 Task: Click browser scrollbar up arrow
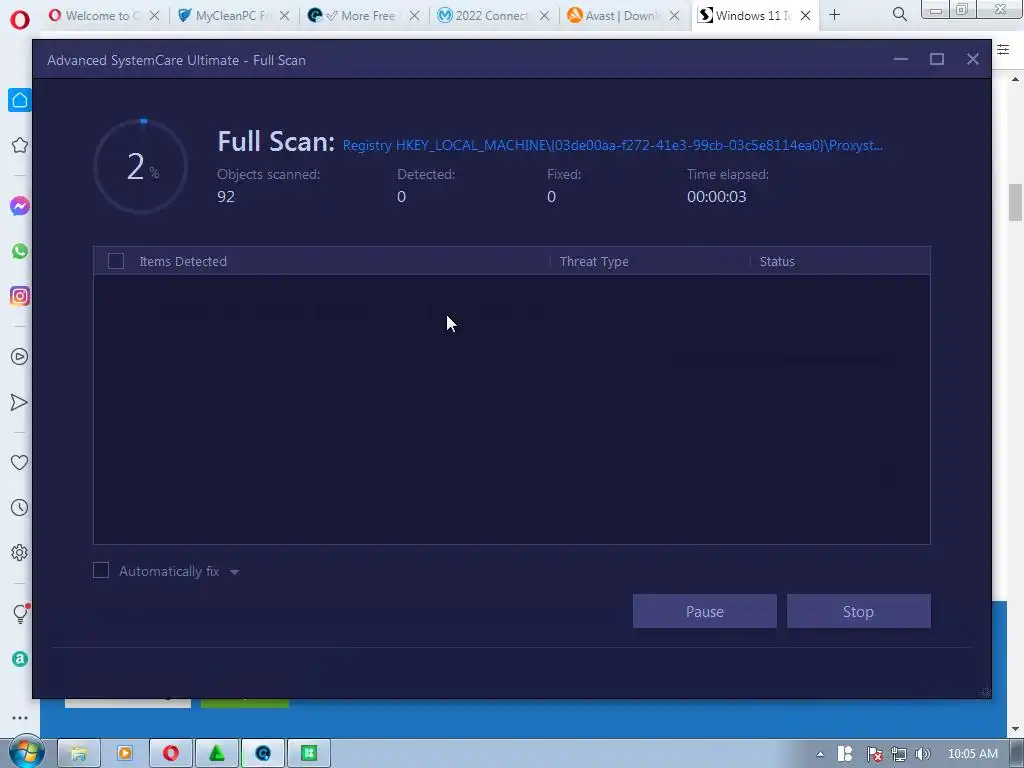pyautogui.click(x=1015, y=79)
